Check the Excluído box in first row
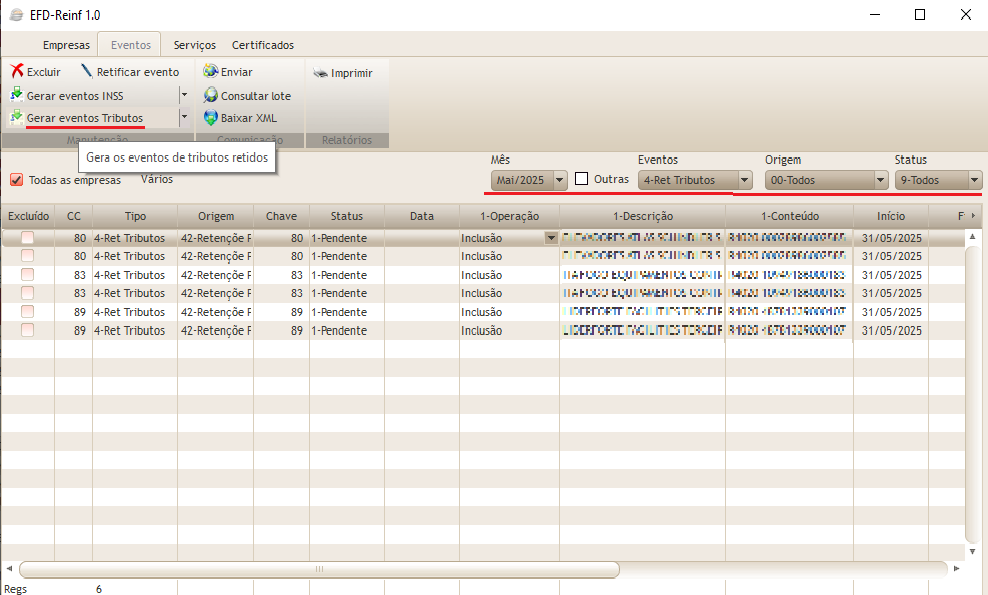This screenshot has width=988, height=595. 27,238
